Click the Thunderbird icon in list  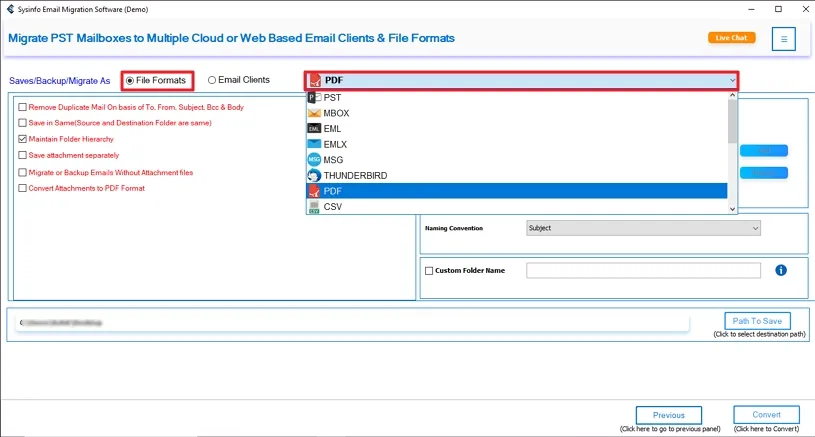[x=314, y=175]
